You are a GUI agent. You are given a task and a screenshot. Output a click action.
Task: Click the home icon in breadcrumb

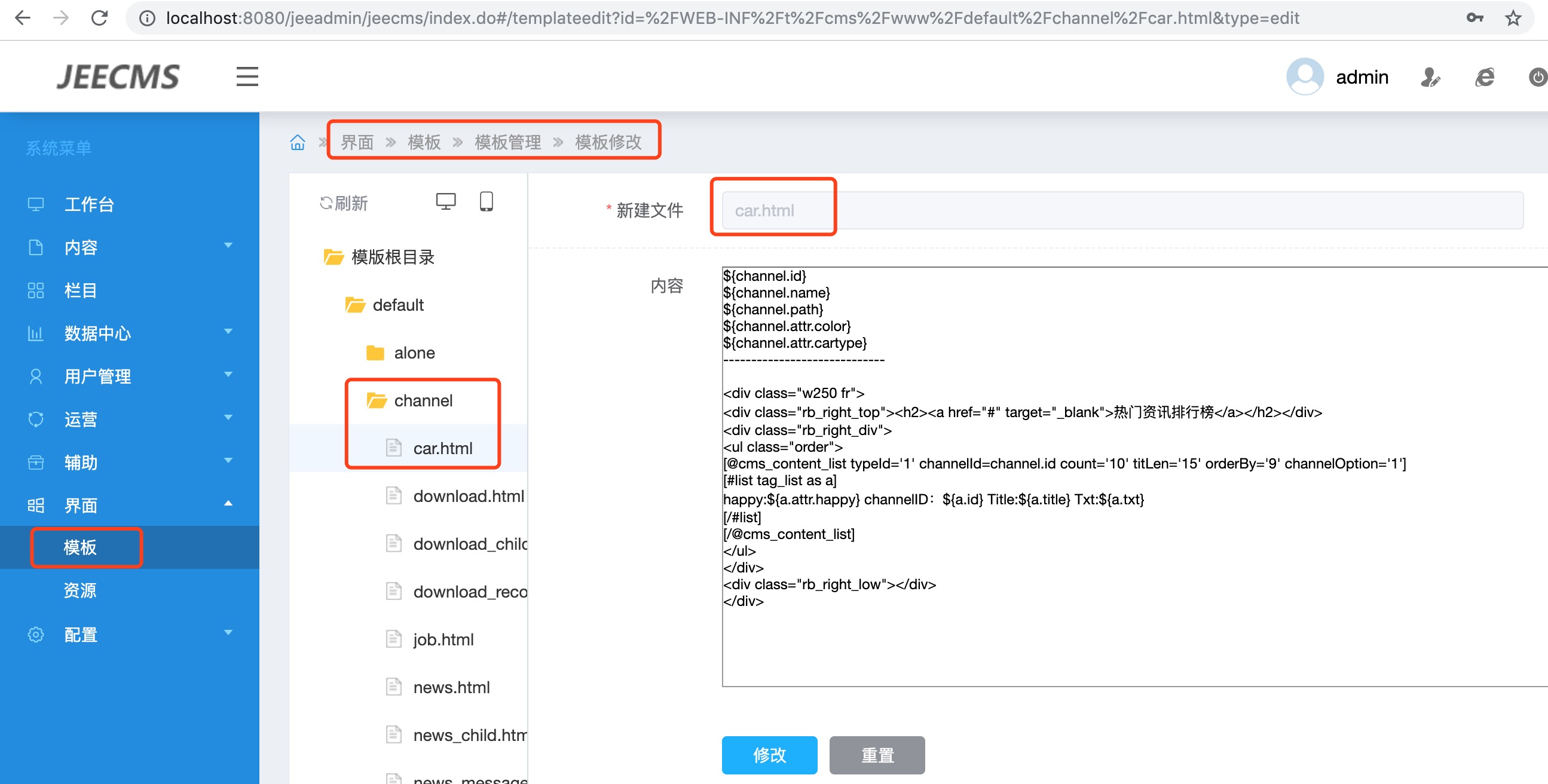pos(298,142)
